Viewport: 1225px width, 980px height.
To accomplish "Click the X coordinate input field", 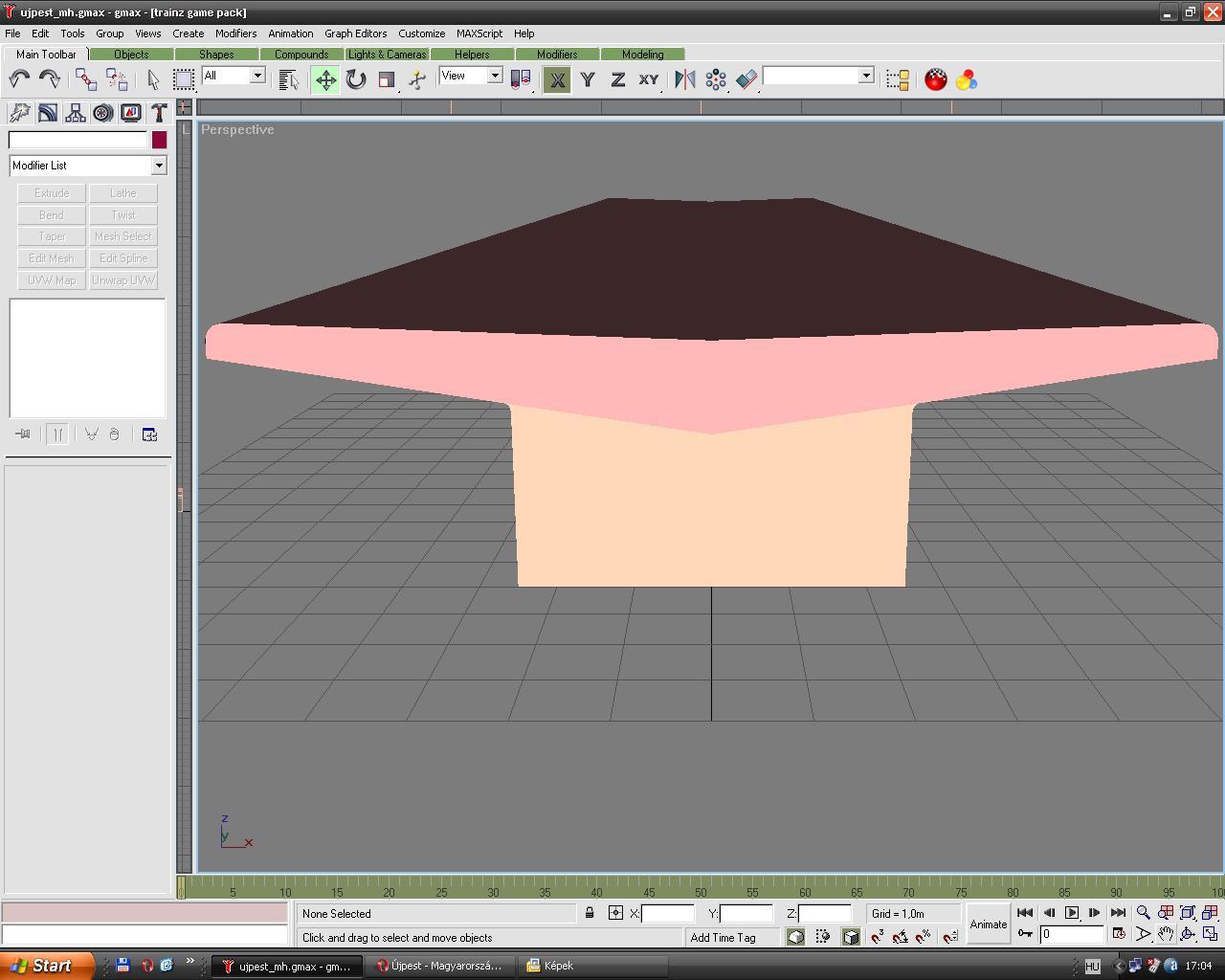I will coord(667,914).
